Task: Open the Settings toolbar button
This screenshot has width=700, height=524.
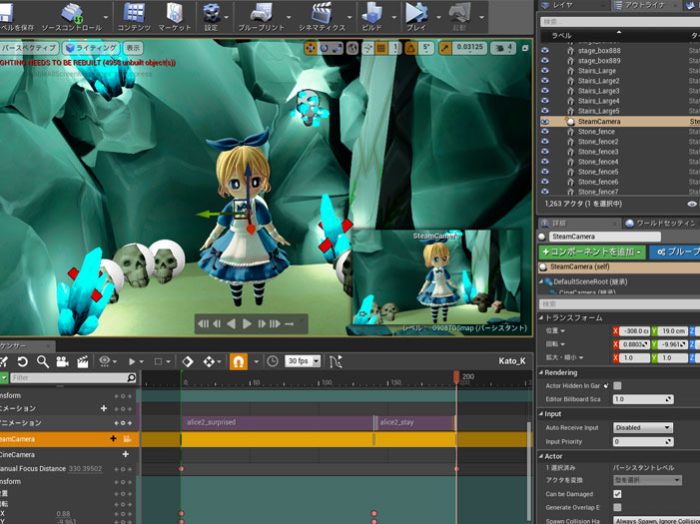Action: click(x=211, y=17)
